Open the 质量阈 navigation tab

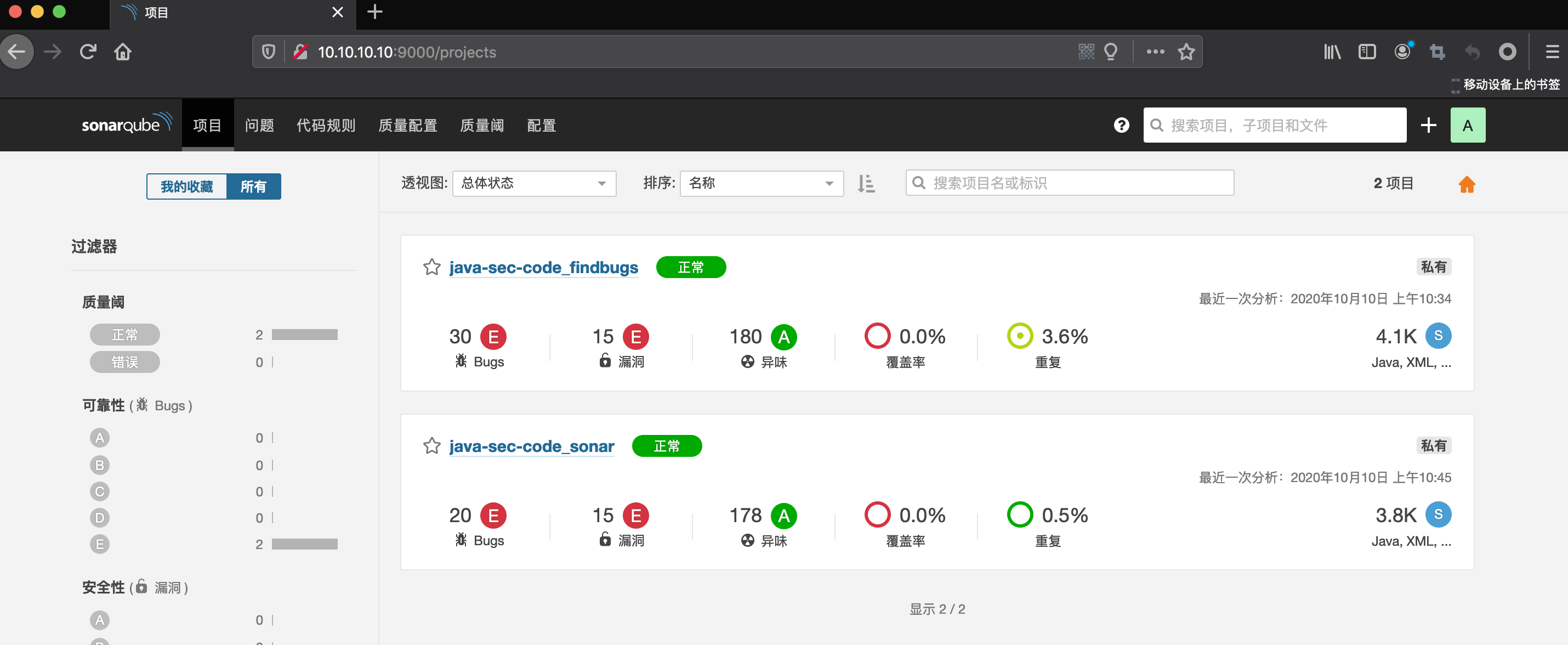coord(481,125)
